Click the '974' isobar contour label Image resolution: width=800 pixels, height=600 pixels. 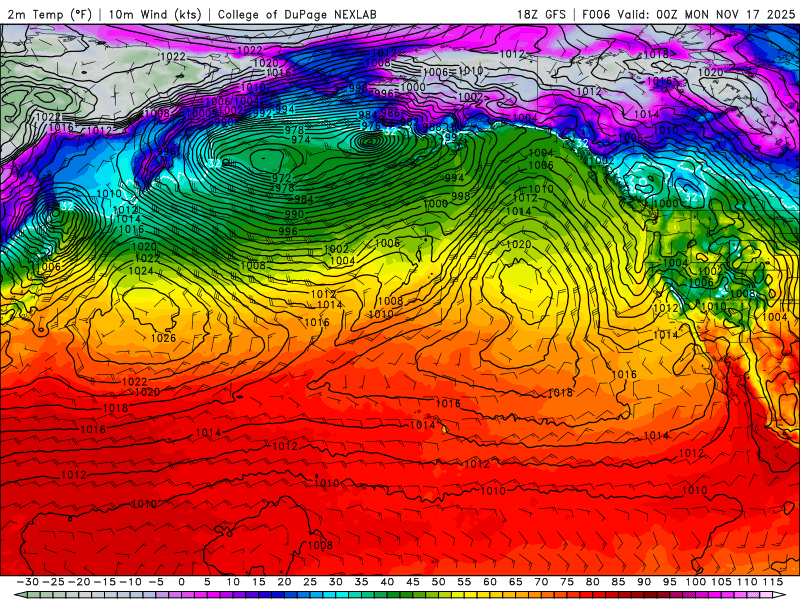(x=301, y=139)
